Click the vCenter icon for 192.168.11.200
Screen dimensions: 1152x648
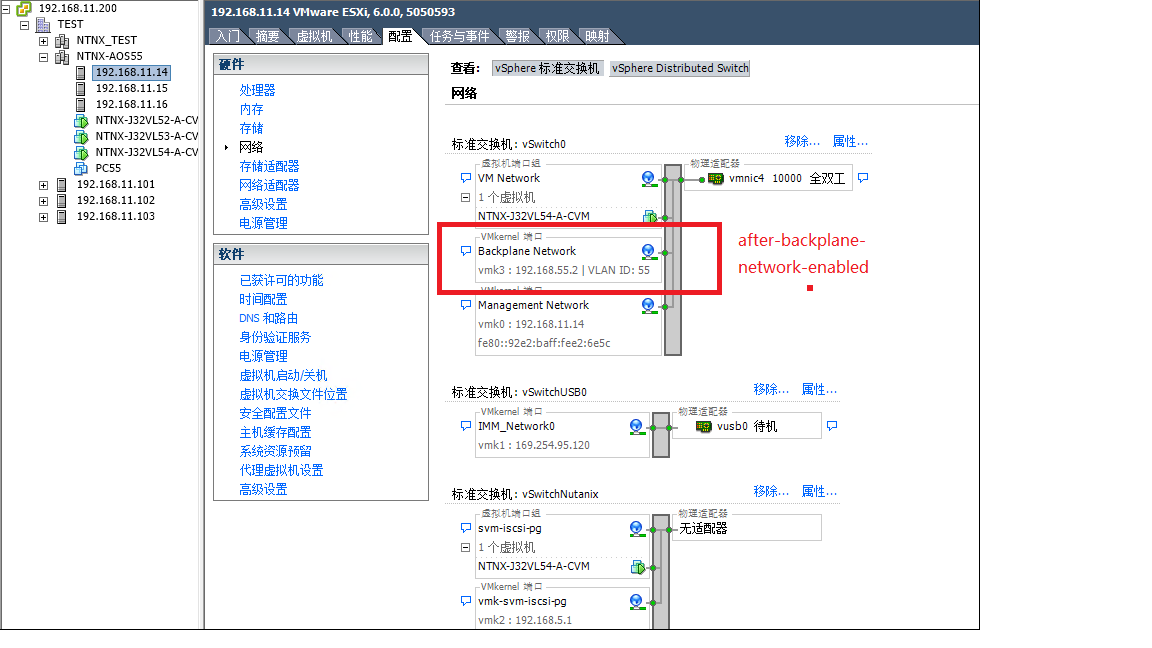coord(24,9)
